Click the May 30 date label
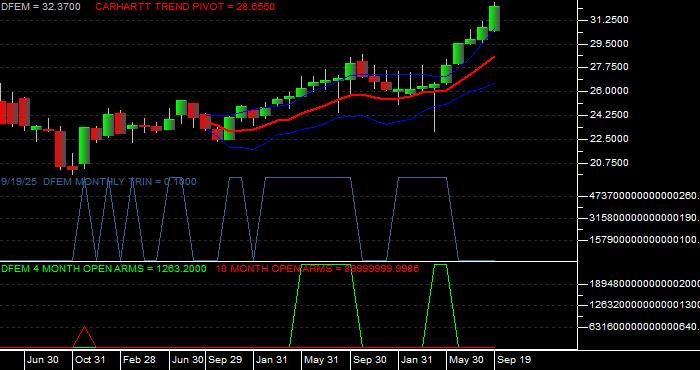The width and height of the screenshot is (700, 370). (x=466, y=360)
